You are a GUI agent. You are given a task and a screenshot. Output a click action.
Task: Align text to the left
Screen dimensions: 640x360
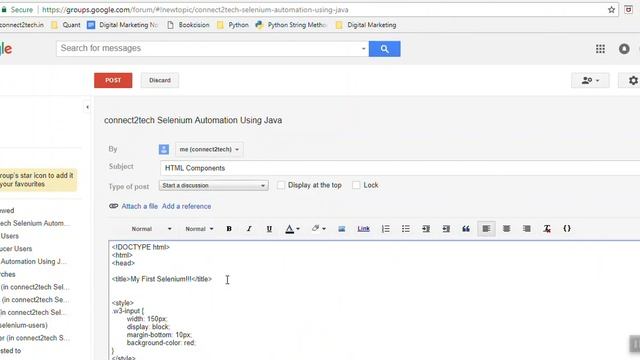coord(486,229)
